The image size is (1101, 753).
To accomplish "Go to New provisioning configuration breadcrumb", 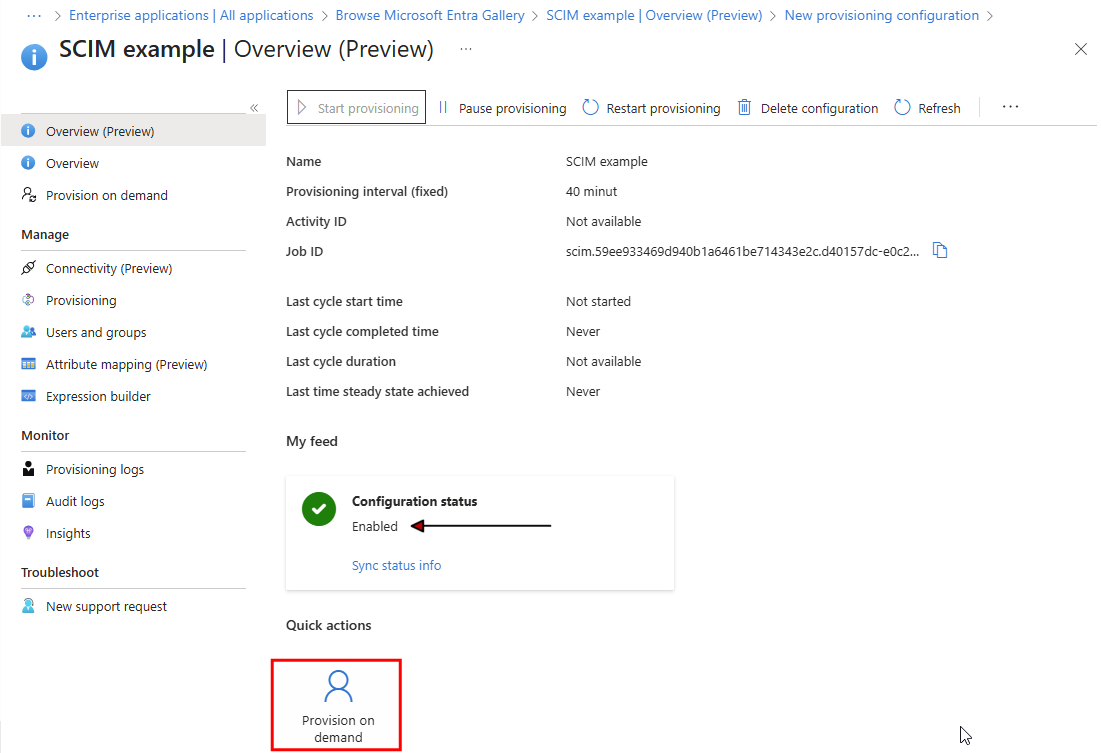I will [882, 15].
